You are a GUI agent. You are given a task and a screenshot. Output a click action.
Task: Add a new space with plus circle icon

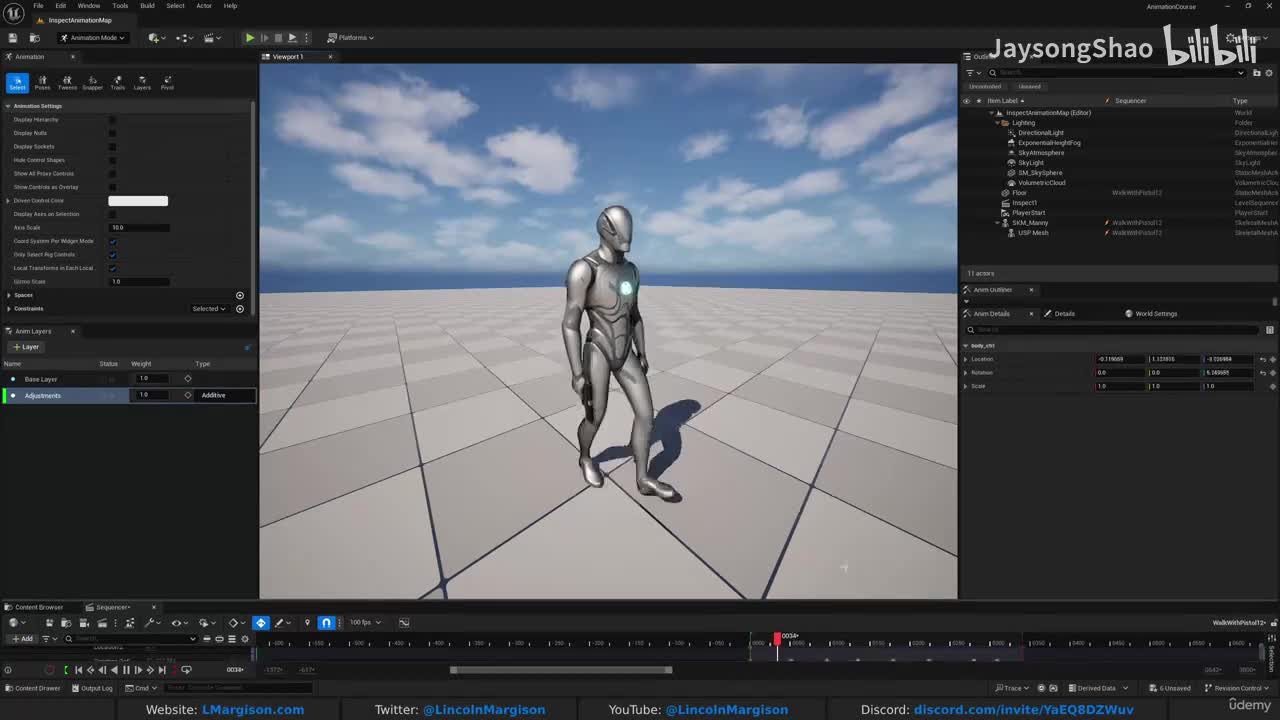[x=239, y=295]
